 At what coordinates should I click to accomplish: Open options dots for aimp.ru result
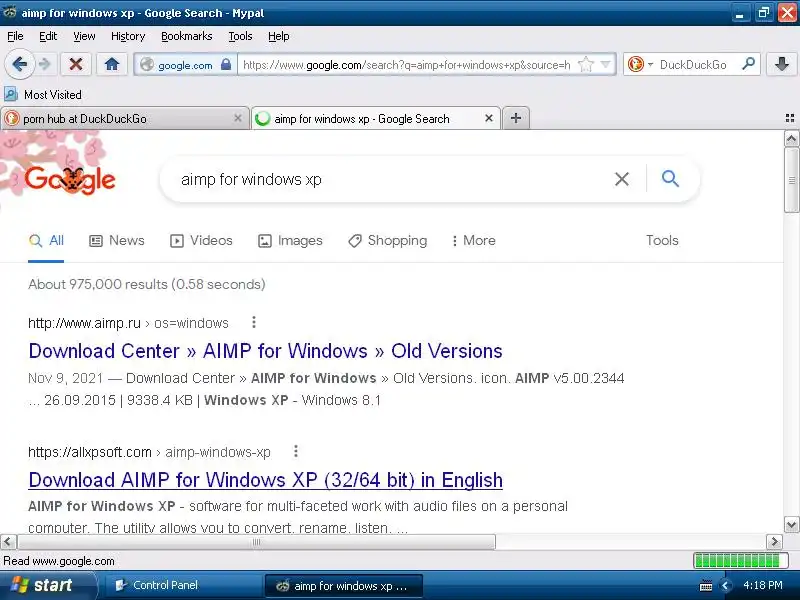tap(254, 322)
